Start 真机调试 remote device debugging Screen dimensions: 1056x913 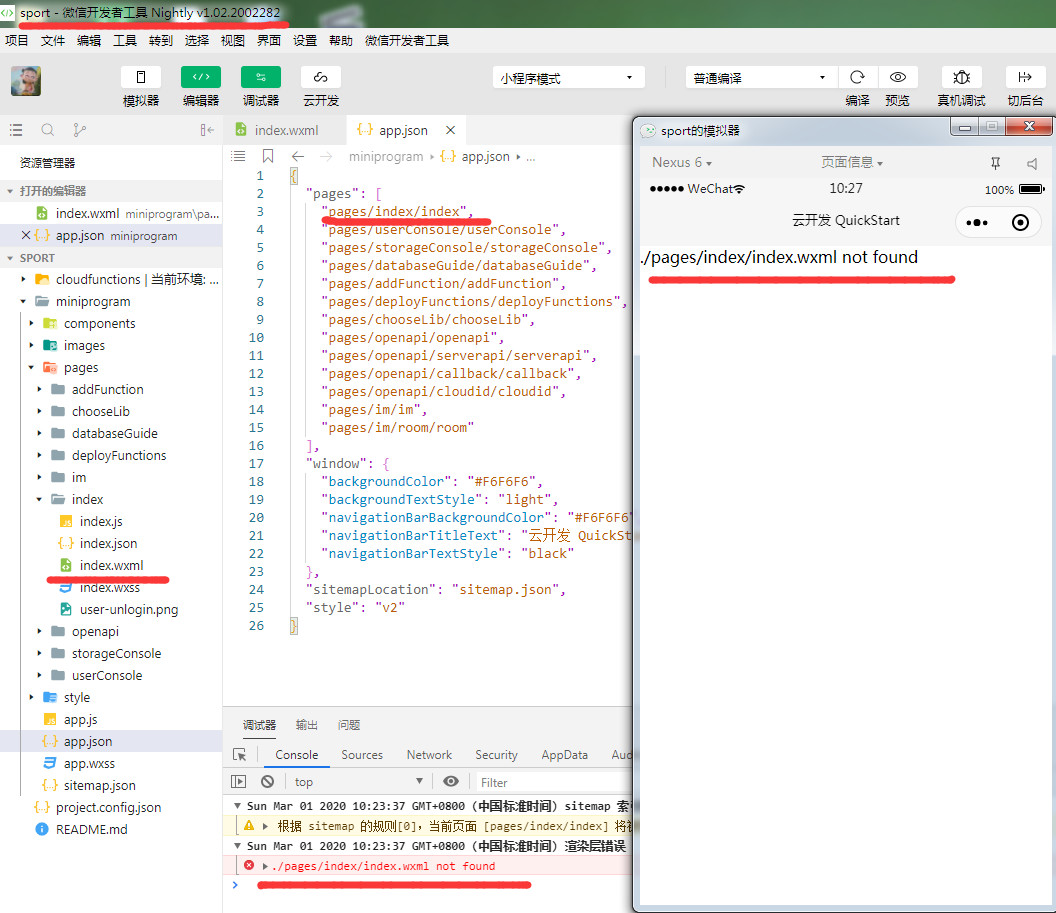click(x=961, y=77)
